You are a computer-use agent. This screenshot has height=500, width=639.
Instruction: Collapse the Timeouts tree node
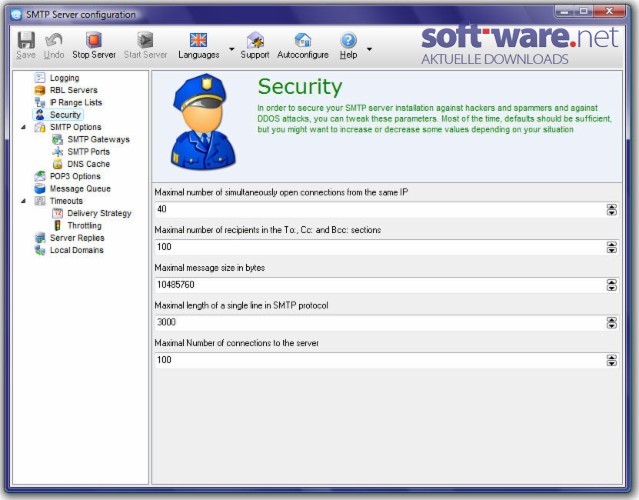[23, 201]
